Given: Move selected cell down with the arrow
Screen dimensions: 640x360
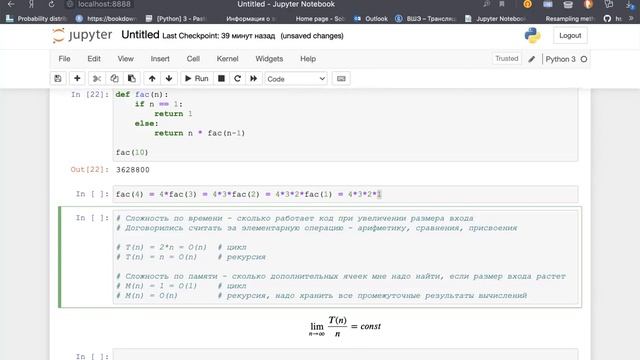Looking at the screenshot, I should pyautogui.click(x=169, y=78).
